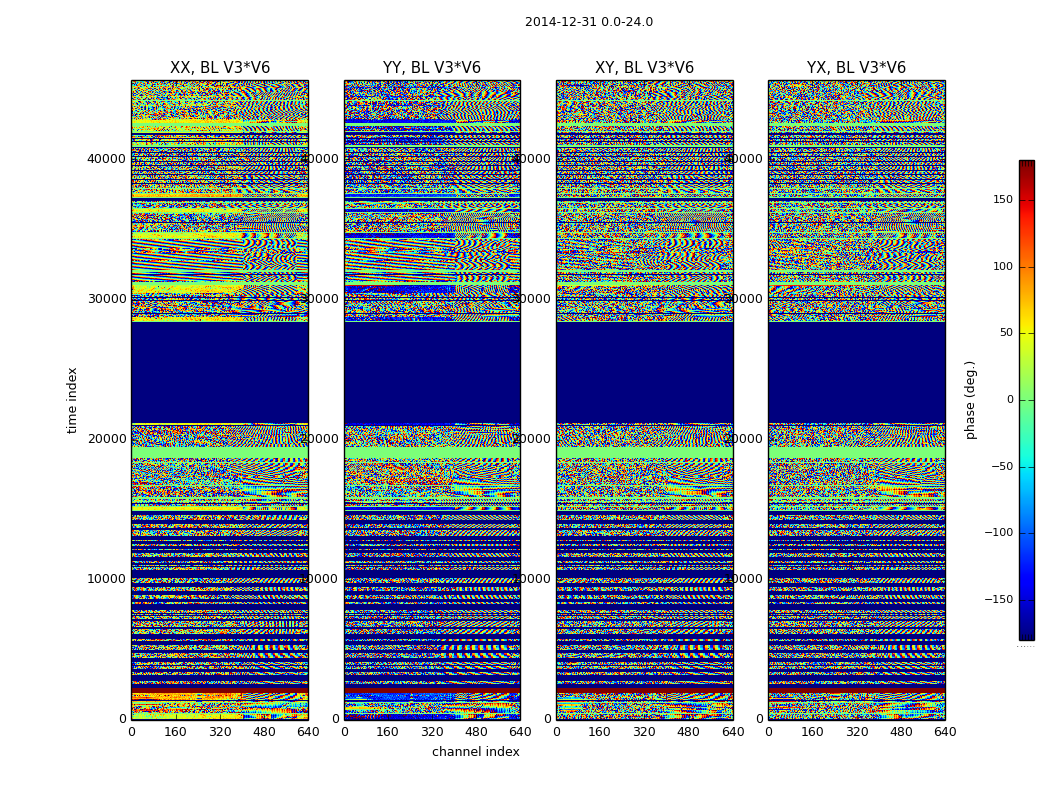Image resolution: width=1050 pixels, height=800 pixels.
Task: Click the YX plot x-axis tick 640
Action: pos(945,732)
